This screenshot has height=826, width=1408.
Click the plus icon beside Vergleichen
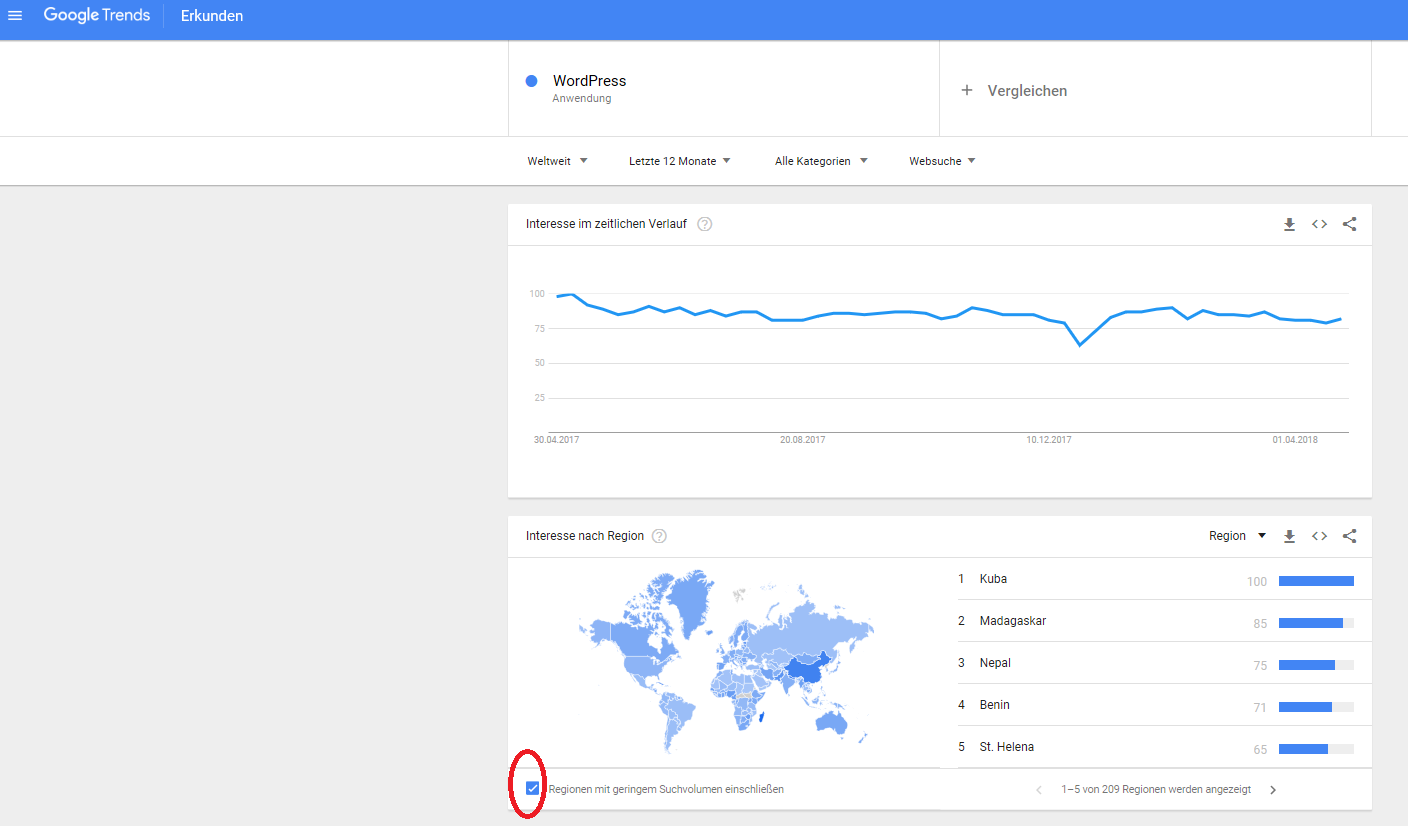coord(967,90)
